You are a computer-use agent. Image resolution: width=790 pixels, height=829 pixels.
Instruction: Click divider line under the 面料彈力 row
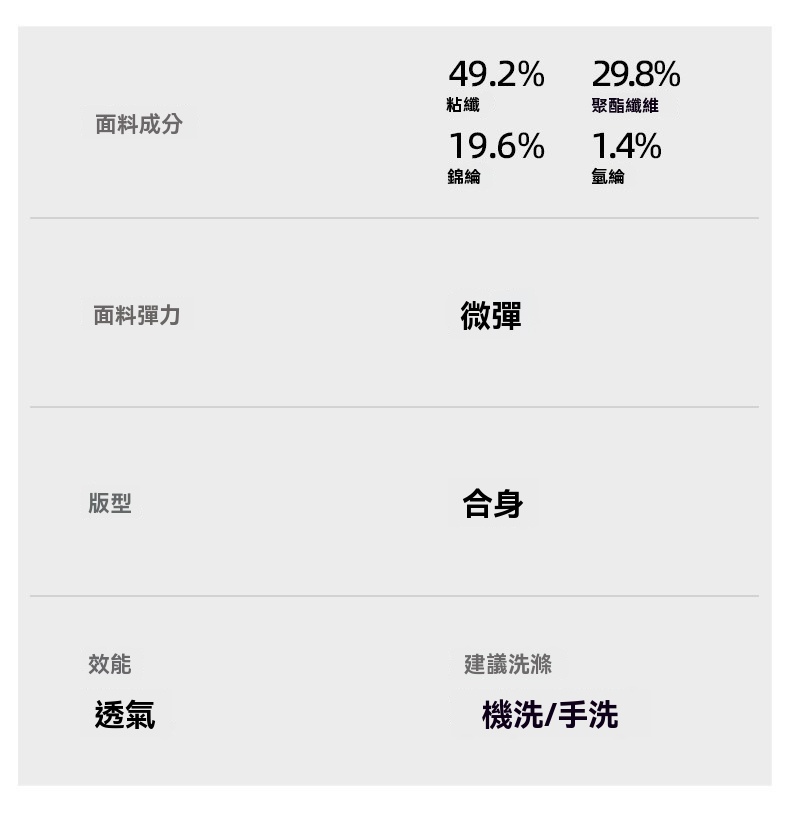coord(394,407)
